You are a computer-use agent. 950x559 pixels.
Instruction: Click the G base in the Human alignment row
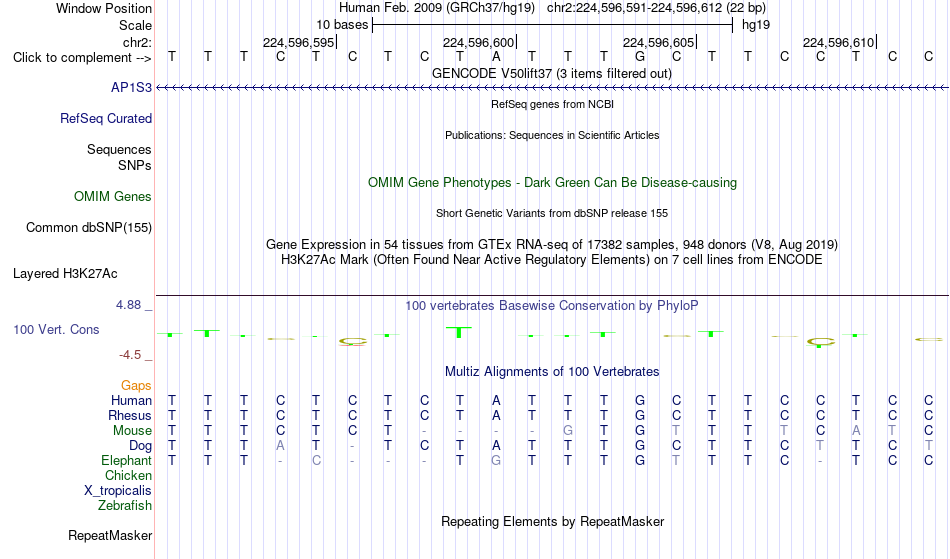[640, 400]
